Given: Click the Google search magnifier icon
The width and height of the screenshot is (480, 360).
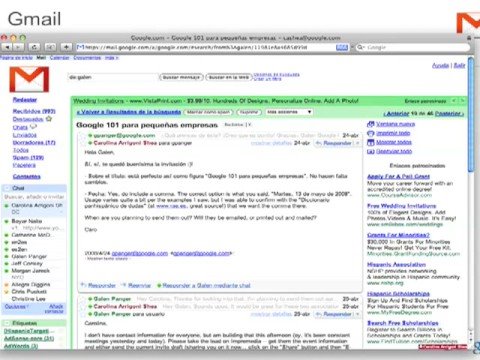Looking at the screenshot, I should (x=360, y=47).
